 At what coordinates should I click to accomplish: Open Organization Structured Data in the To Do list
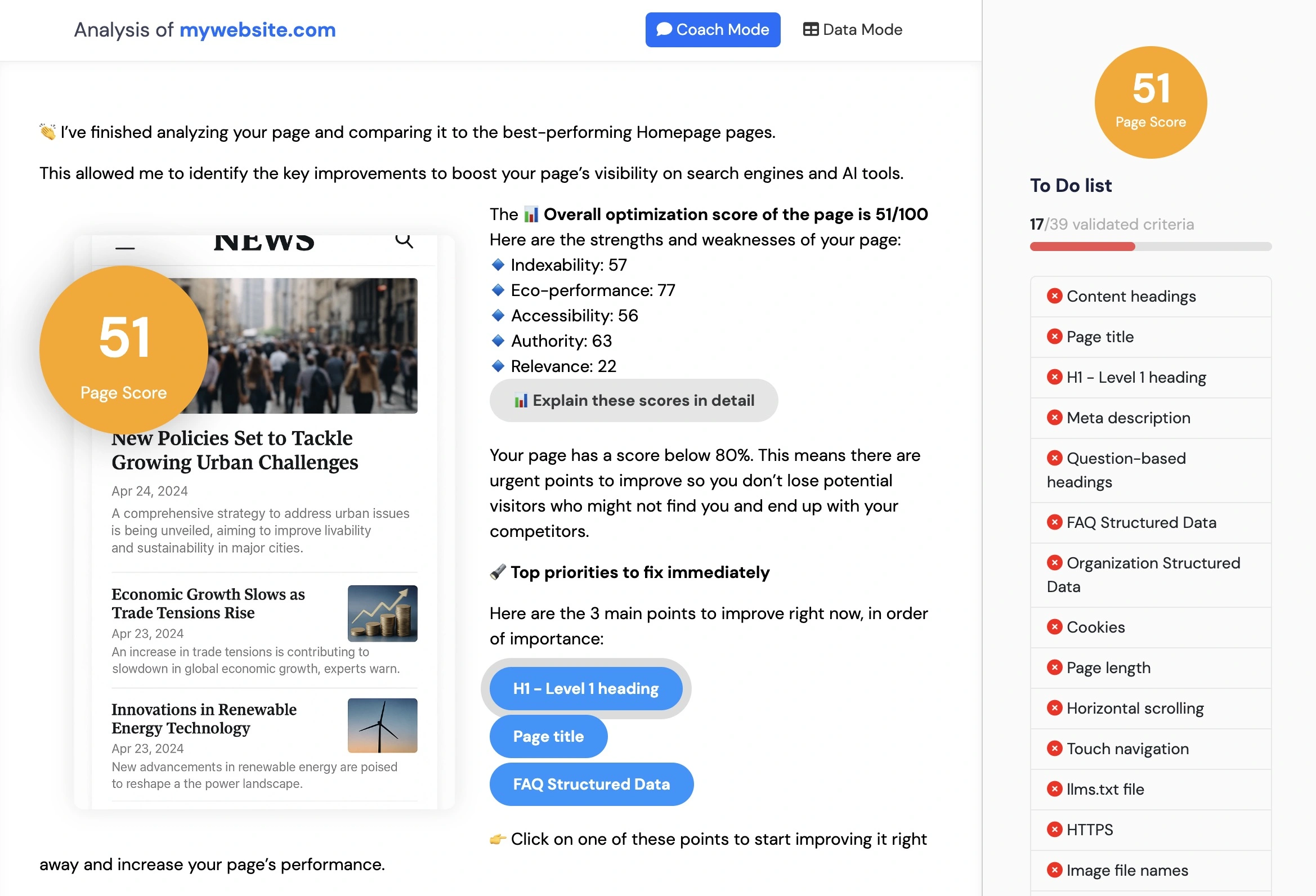point(1150,575)
